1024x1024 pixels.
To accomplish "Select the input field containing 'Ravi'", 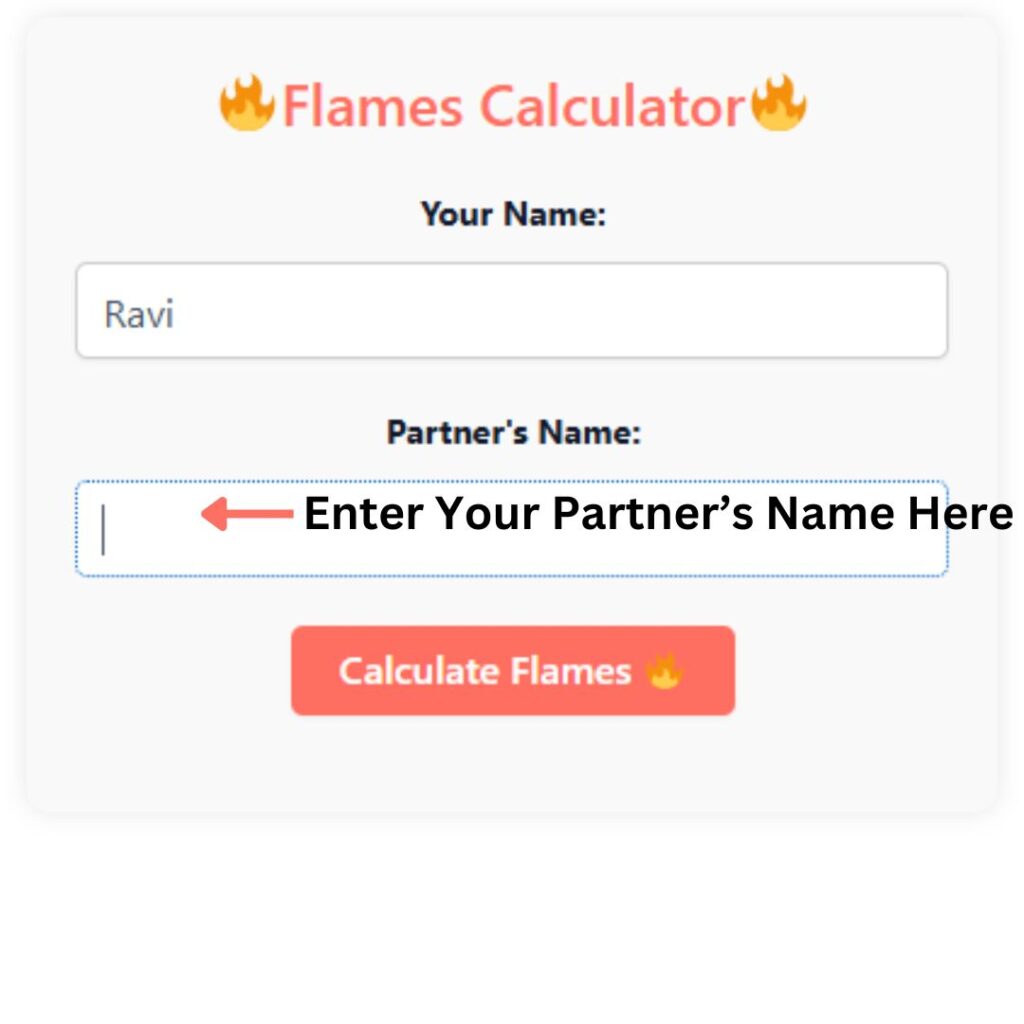I will coord(512,312).
